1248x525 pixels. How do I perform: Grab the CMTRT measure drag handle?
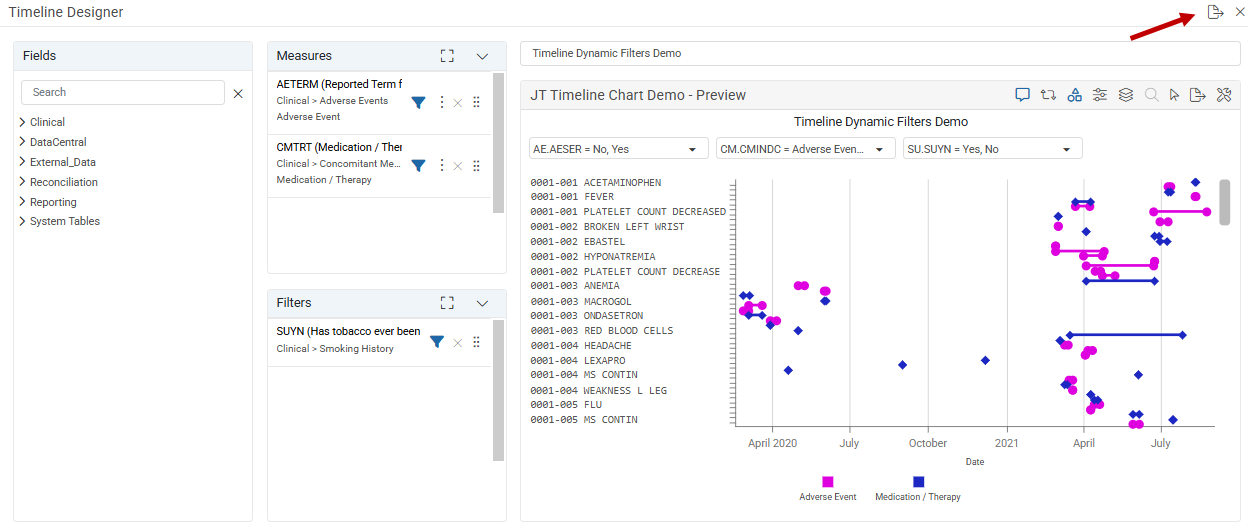pyautogui.click(x=476, y=165)
